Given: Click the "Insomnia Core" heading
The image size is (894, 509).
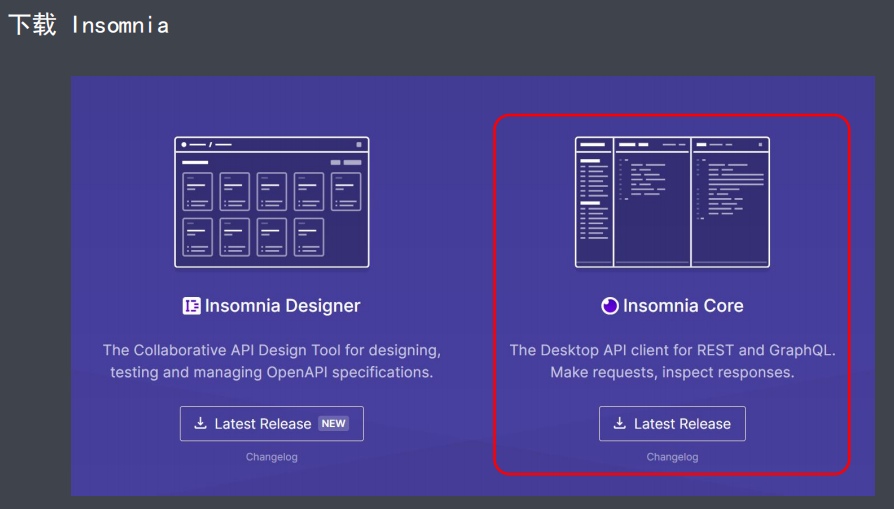Looking at the screenshot, I should click(683, 306).
